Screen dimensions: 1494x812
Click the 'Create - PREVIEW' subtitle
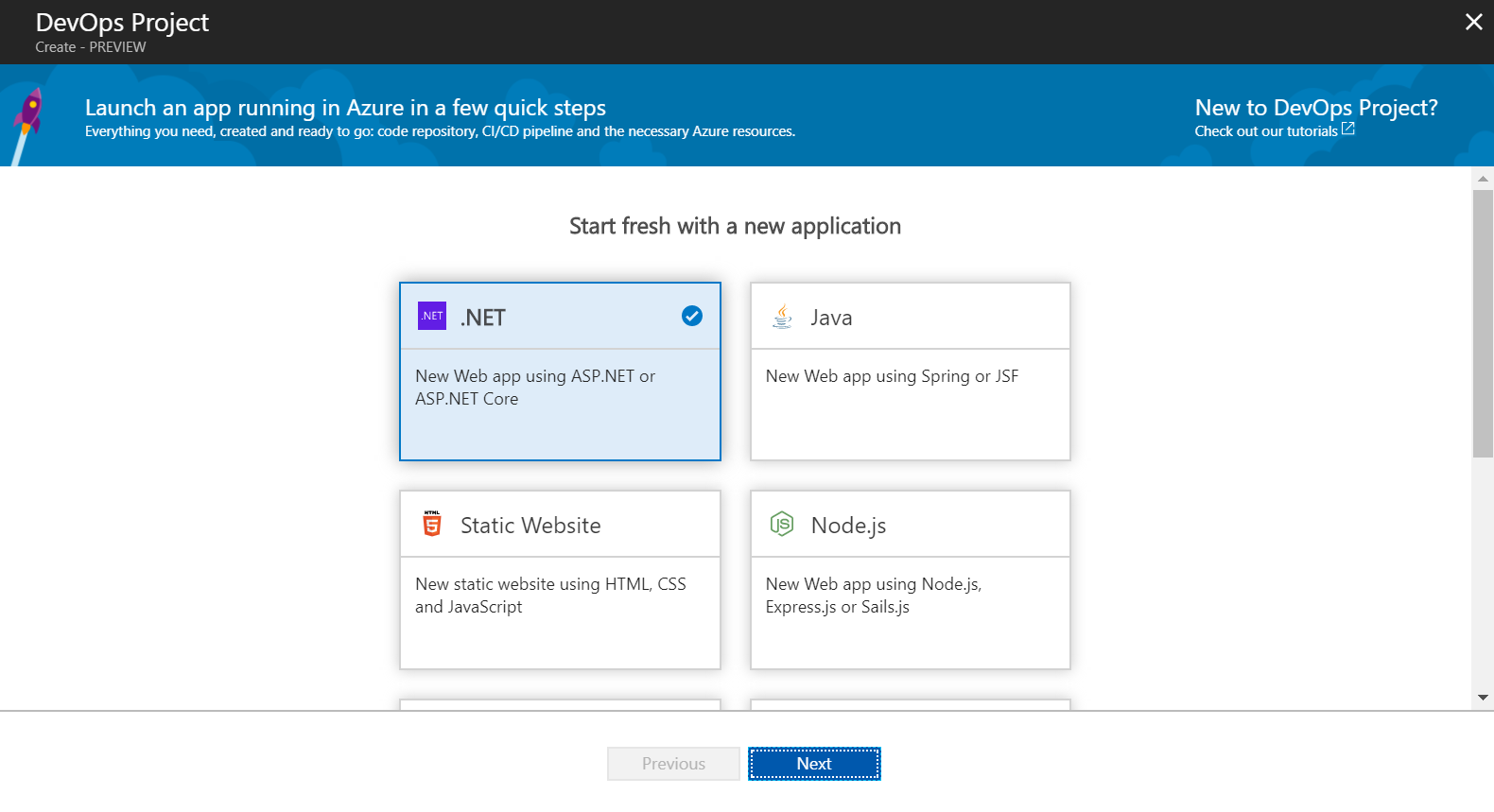[91, 47]
